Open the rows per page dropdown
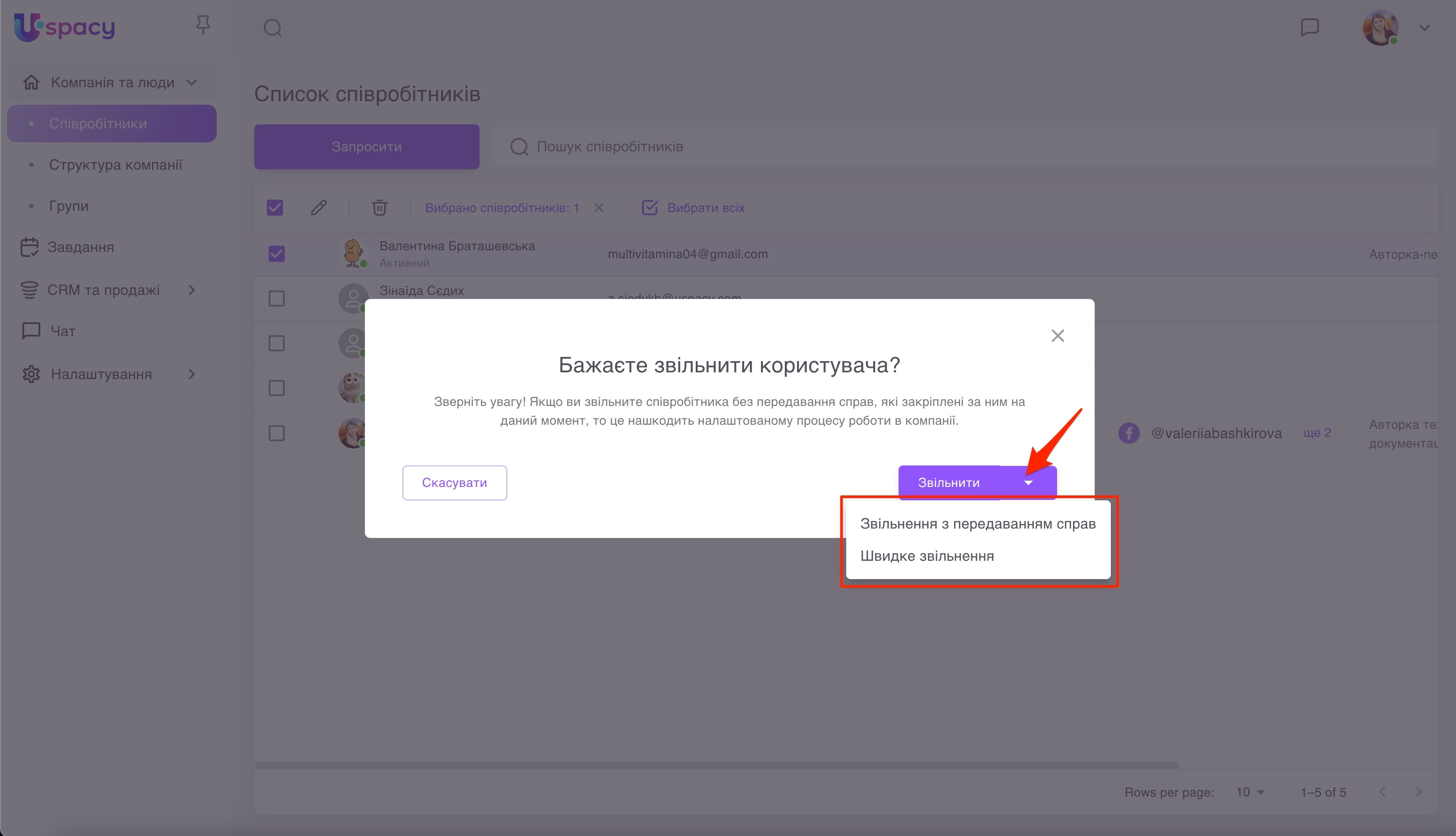 pyautogui.click(x=1250, y=792)
